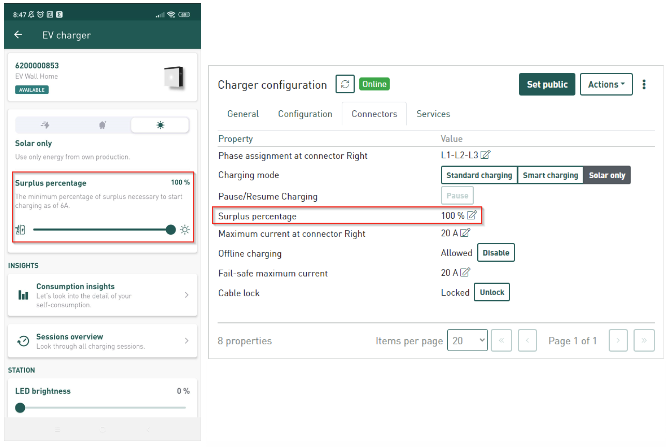Click the AVAILABLE status badge
This screenshot has height=447, width=670.
tap(32, 90)
